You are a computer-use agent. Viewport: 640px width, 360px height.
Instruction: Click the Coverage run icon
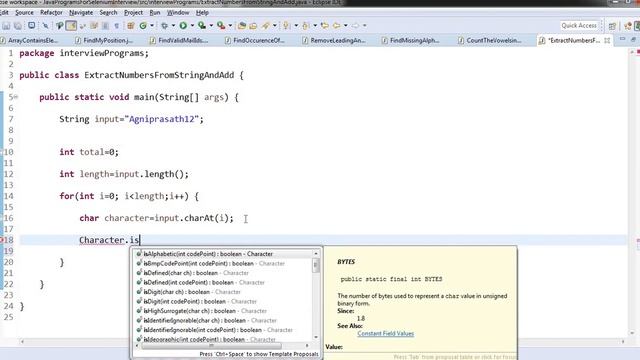coord(202,26)
